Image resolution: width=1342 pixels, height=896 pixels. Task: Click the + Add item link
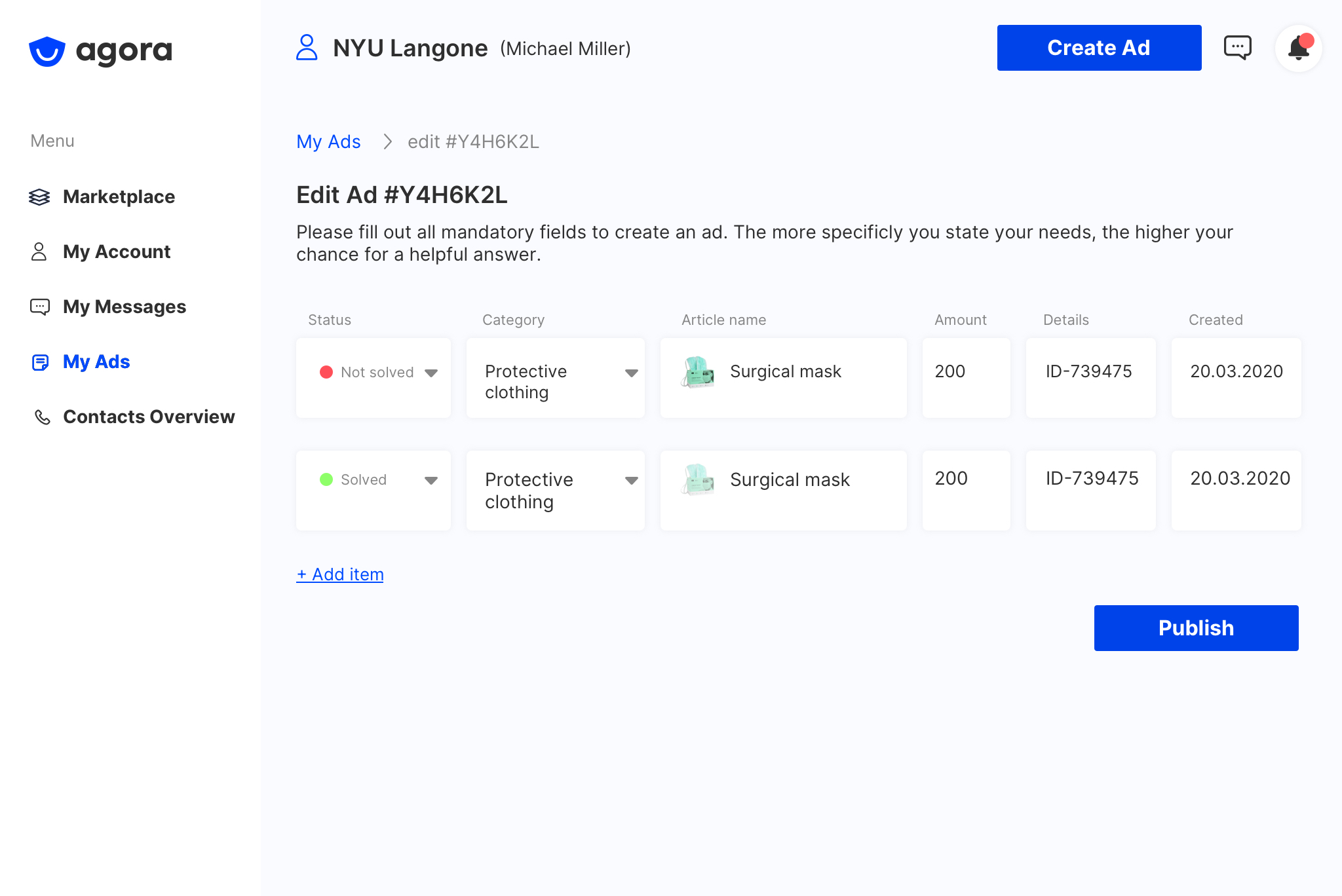pos(340,574)
